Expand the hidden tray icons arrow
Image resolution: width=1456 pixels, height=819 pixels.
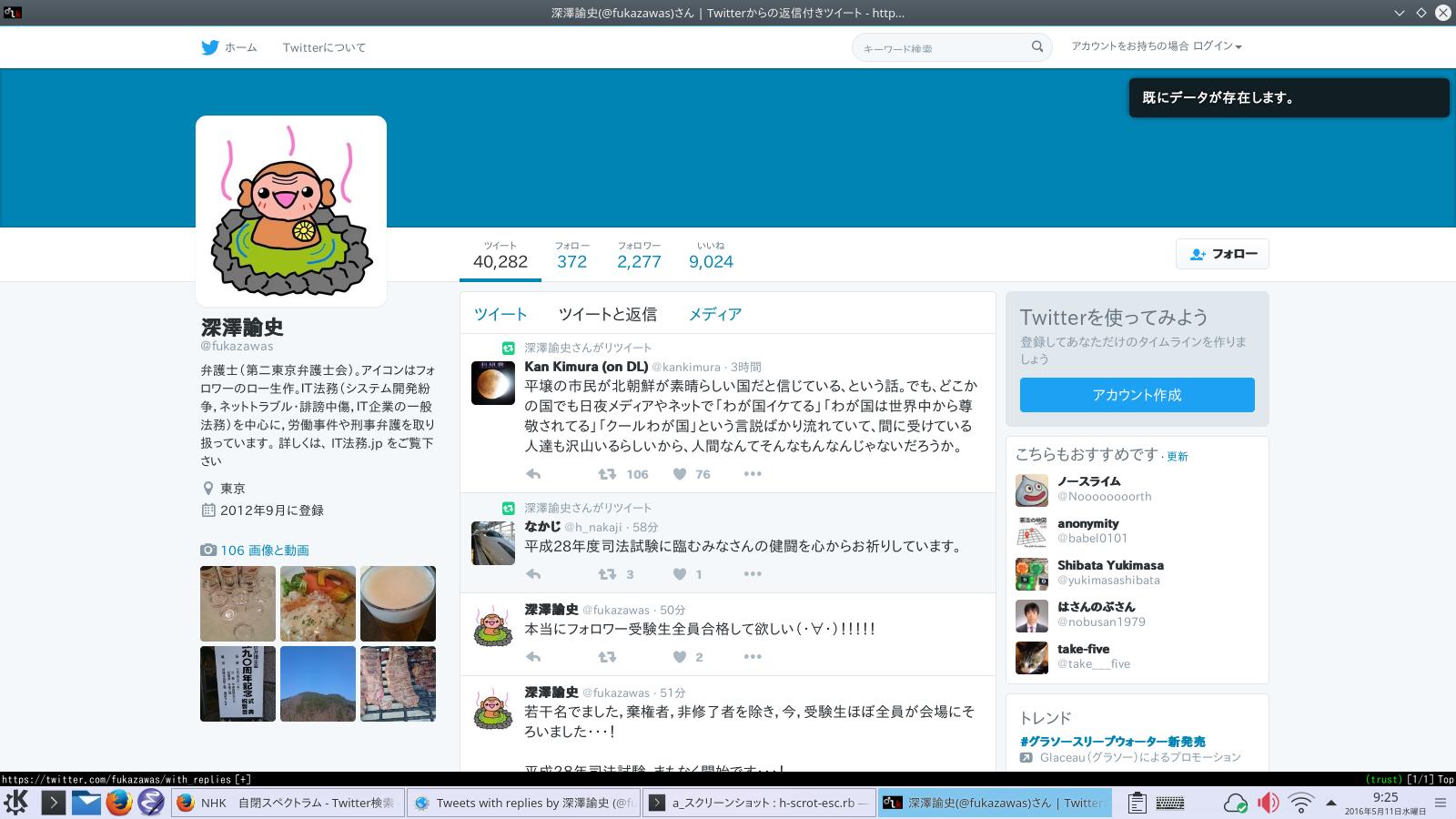coord(1331,803)
